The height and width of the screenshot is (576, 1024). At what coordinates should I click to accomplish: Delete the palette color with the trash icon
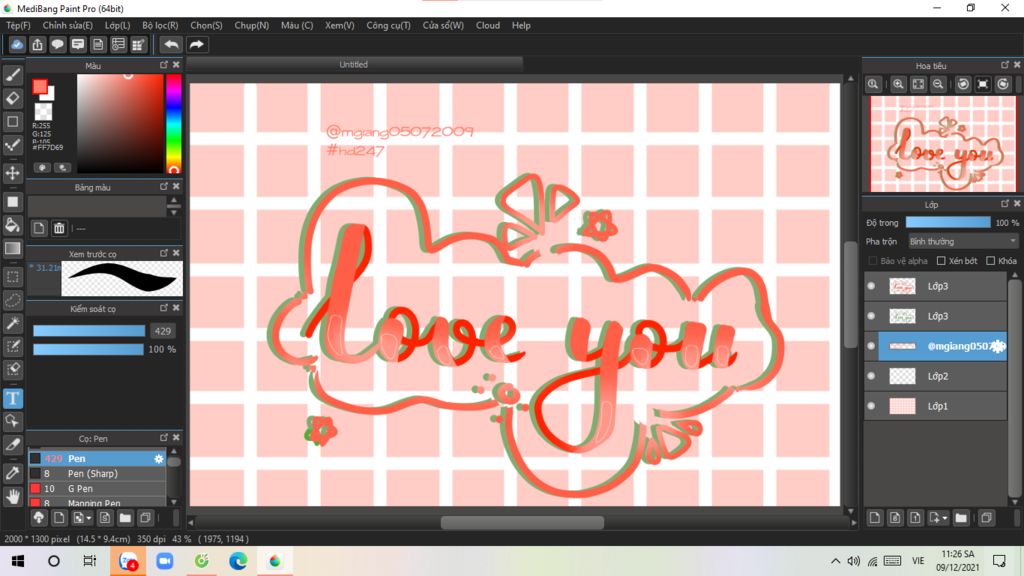coord(59,228)
